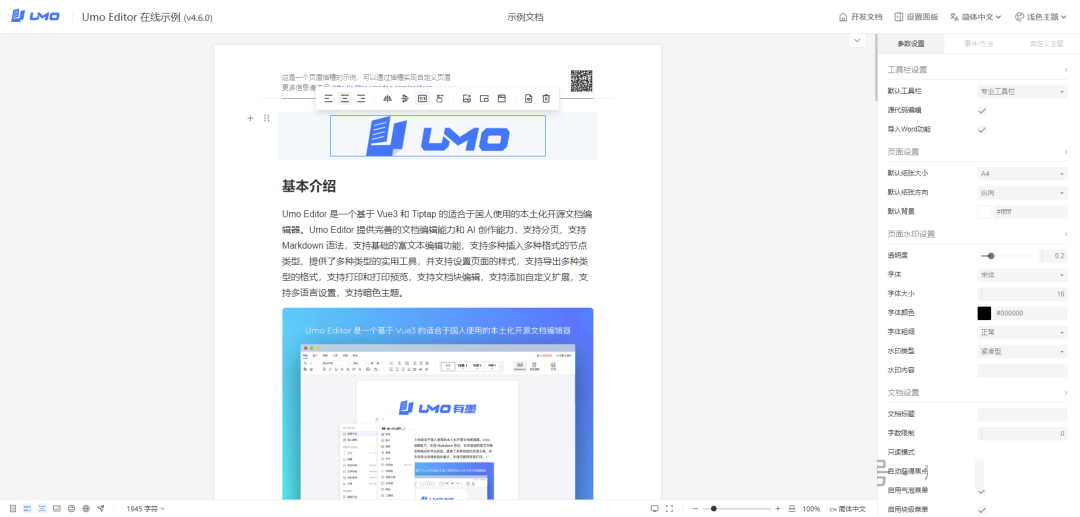Click the QR code in the page header
1080x517 pixels.
(x=581, y=81)
